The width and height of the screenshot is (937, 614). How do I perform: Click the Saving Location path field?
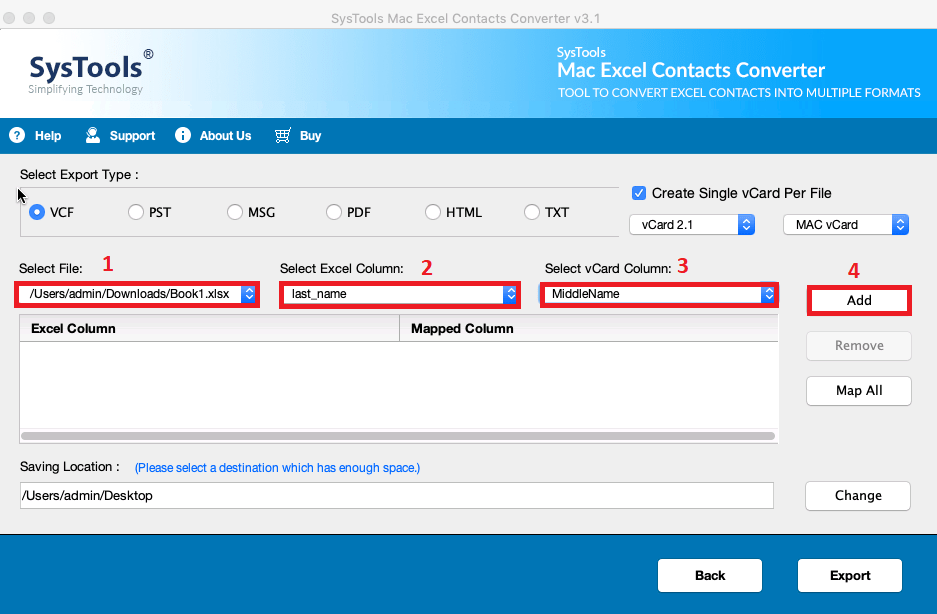pyautogui.click(x=395, y=495)
